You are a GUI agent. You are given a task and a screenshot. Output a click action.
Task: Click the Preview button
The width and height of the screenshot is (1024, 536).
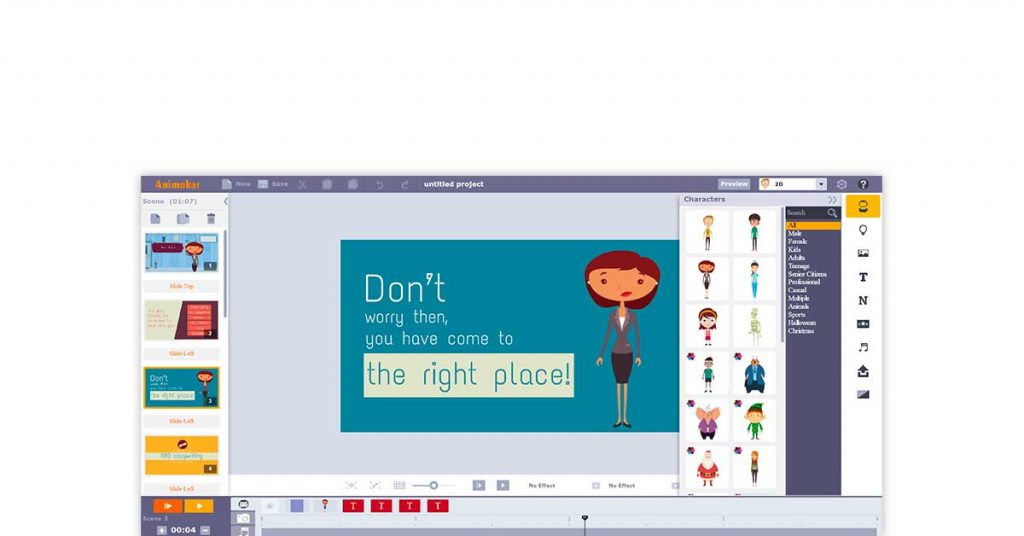pyautogui.click(x=734, y=184)
